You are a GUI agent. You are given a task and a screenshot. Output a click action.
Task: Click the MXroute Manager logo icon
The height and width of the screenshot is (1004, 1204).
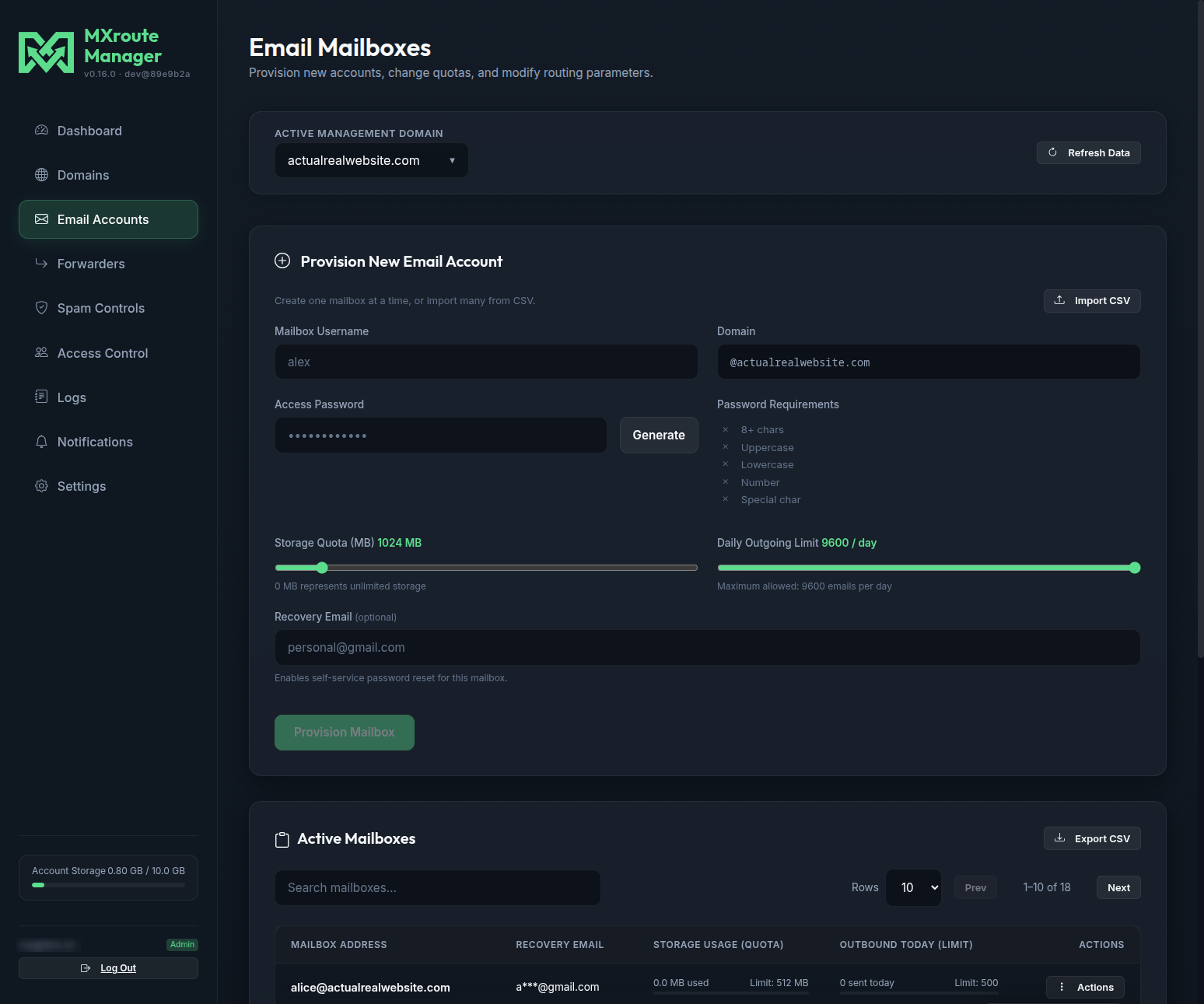[x=46, y=52]
